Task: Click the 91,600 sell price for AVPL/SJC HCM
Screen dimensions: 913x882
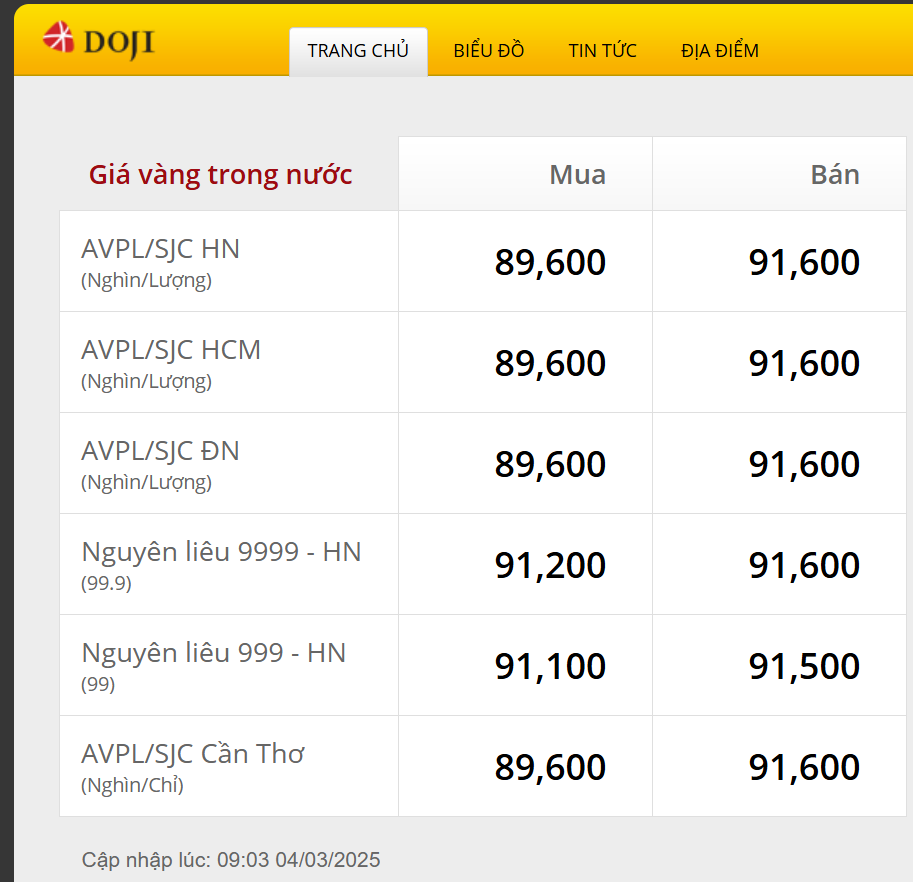Action: point(804,363)
